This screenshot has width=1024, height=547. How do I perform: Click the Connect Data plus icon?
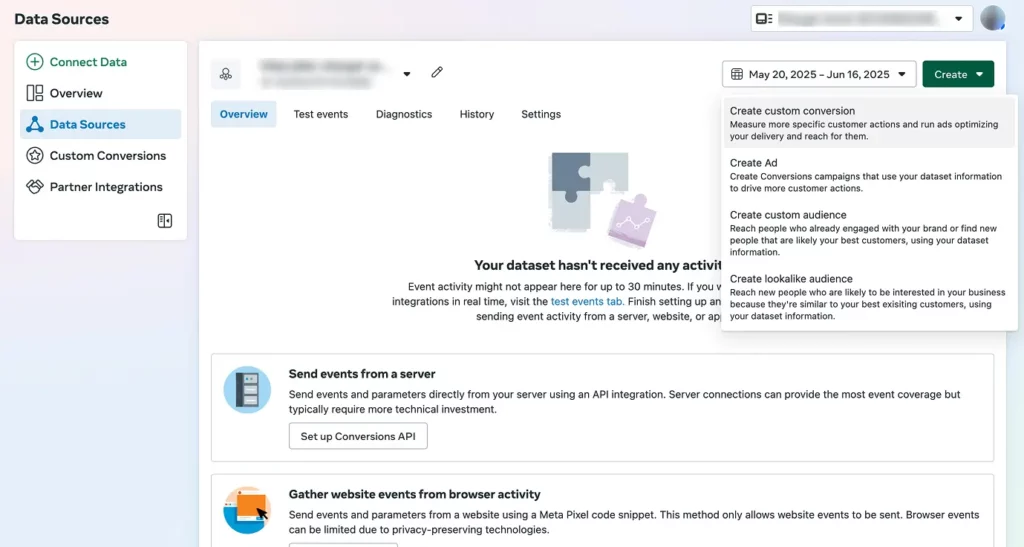pyautogui.click(x=35, y=62)
